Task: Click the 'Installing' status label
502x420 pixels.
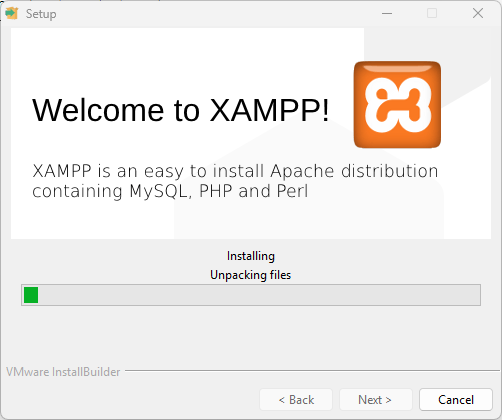Action: [x=251, y=256]
